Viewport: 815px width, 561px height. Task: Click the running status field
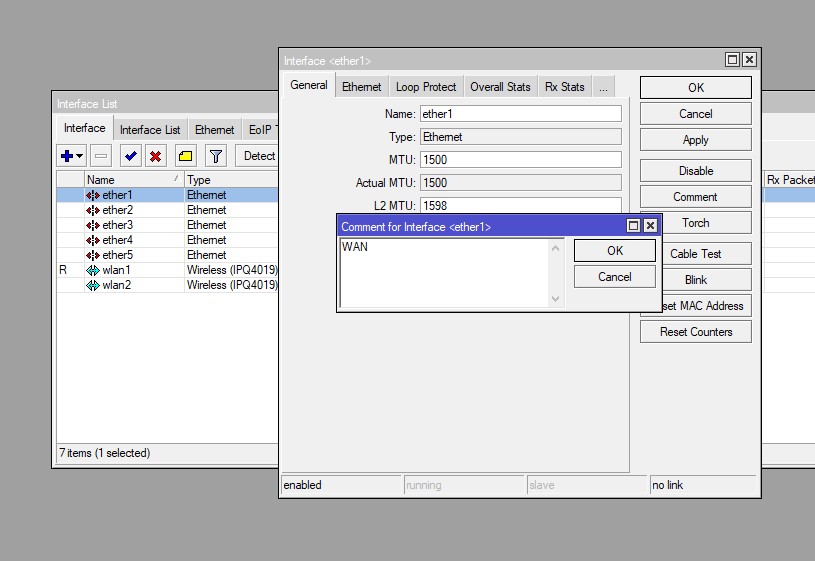pos(464,485)
